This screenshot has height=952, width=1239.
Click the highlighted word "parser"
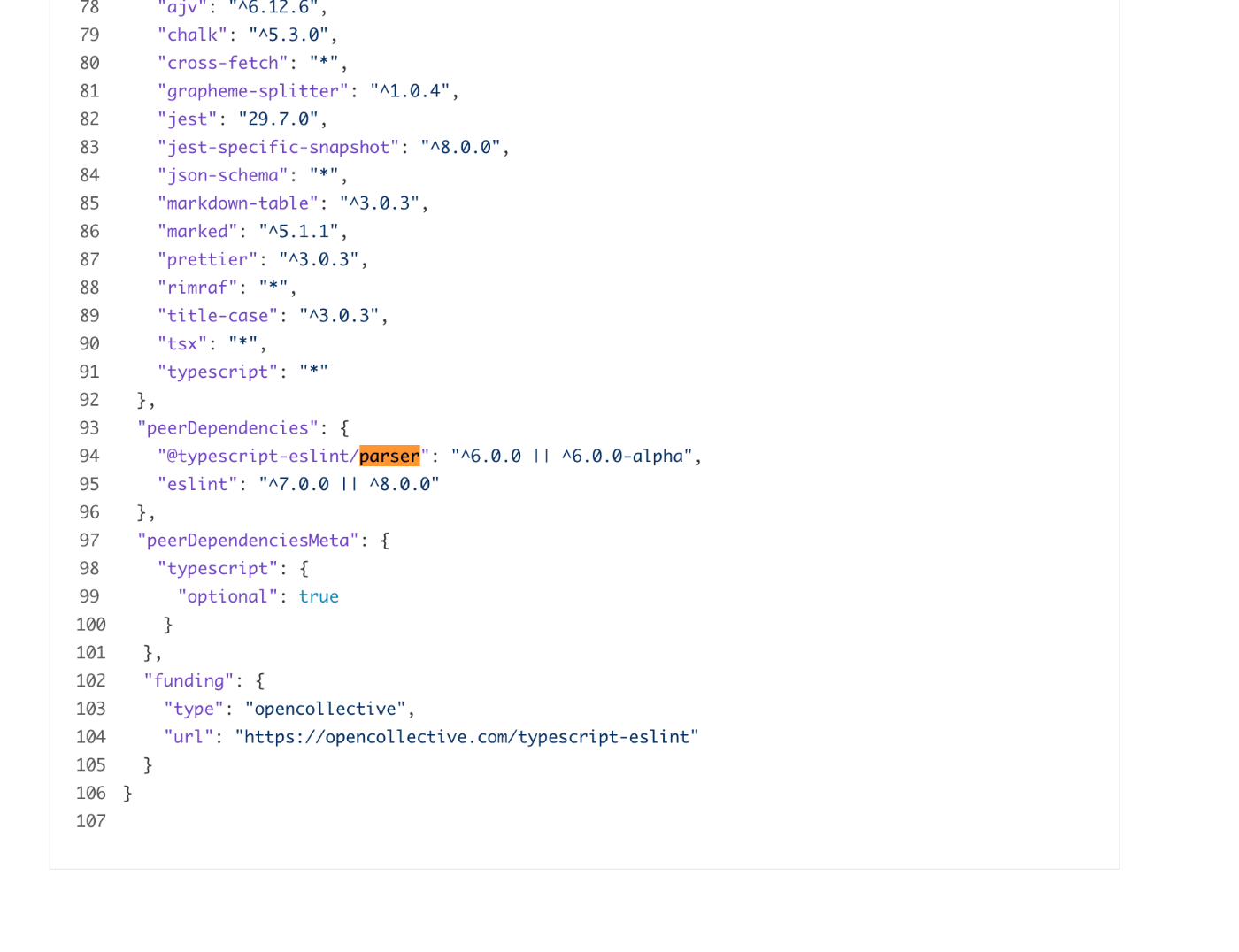click(x=389, y=456)
